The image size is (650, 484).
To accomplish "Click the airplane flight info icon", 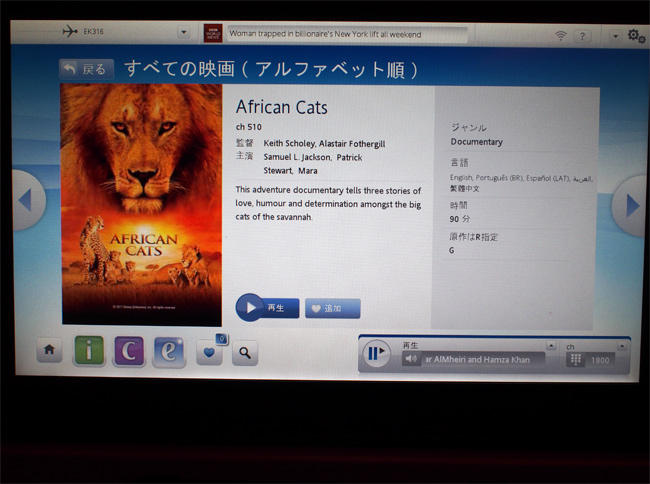I will tap(70, 31).
